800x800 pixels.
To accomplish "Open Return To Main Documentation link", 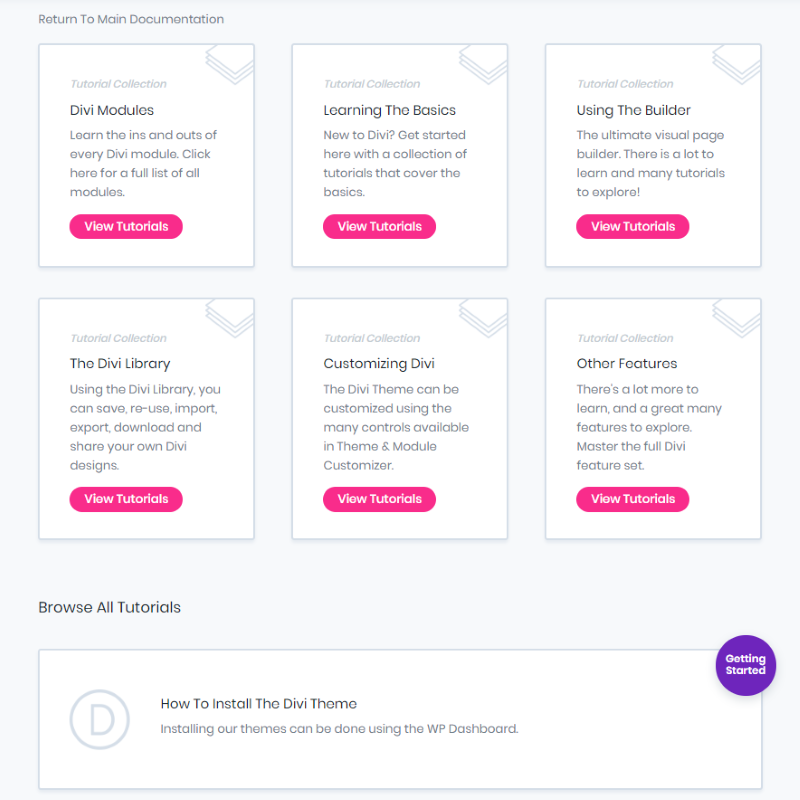I will pos(131,19).
